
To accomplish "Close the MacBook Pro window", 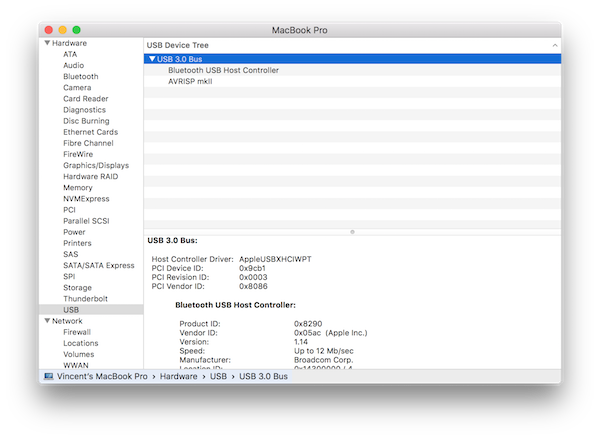I will tap(49, 30).
